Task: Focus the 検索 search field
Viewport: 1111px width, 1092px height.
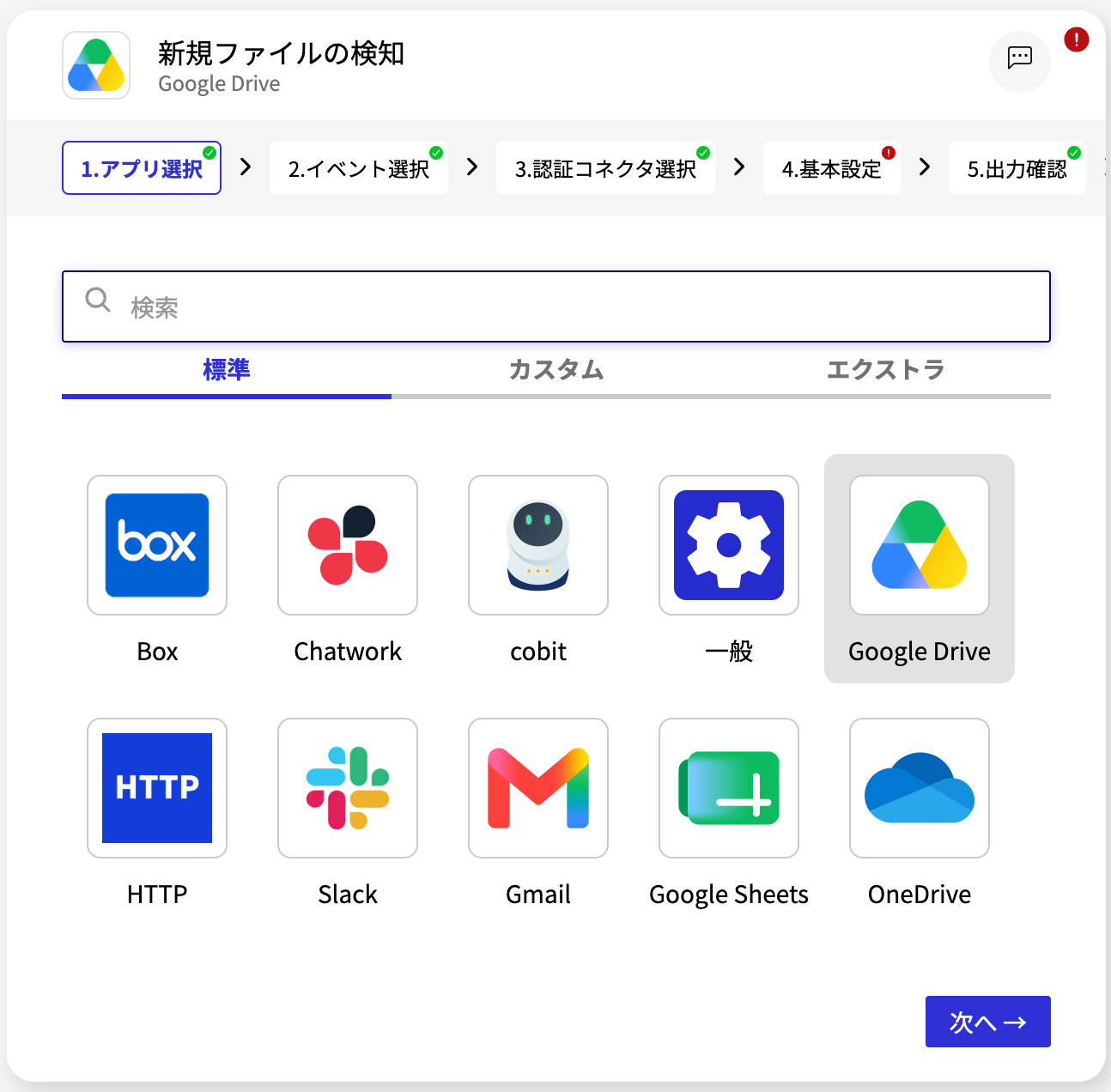Action: click(556, 306)
